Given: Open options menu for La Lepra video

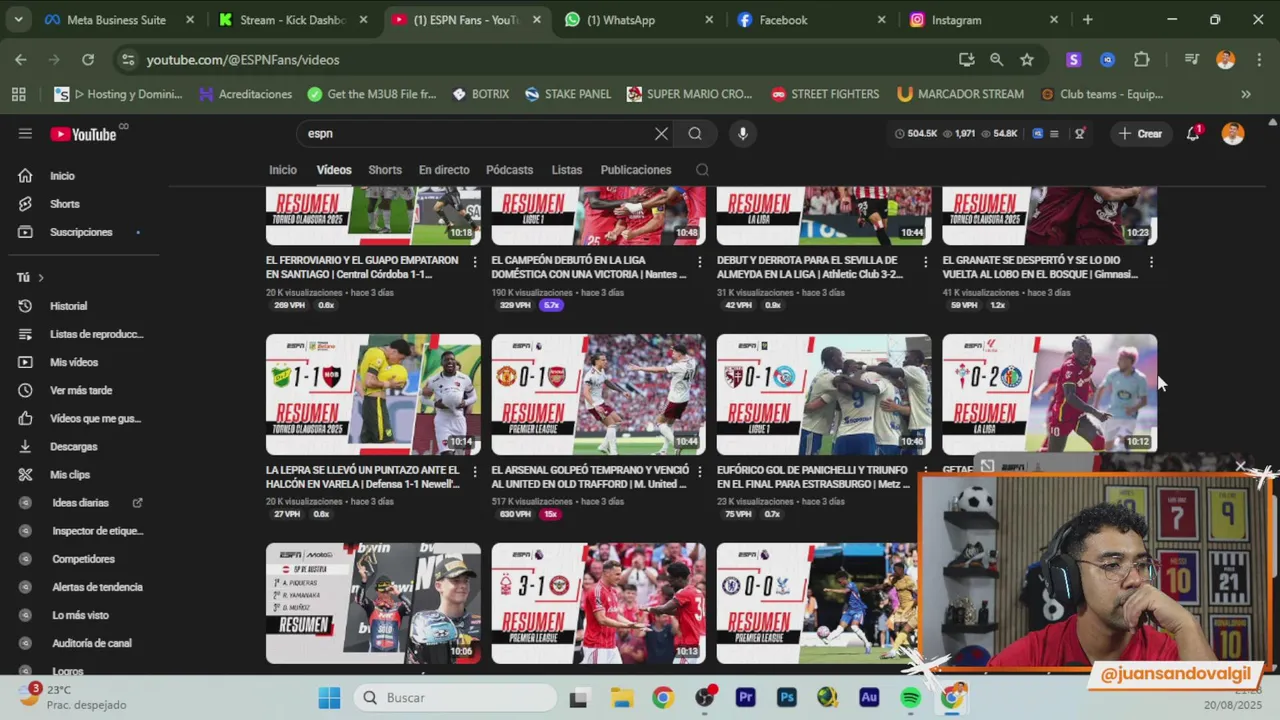Looking at the screenshot, I should (474, 471).
